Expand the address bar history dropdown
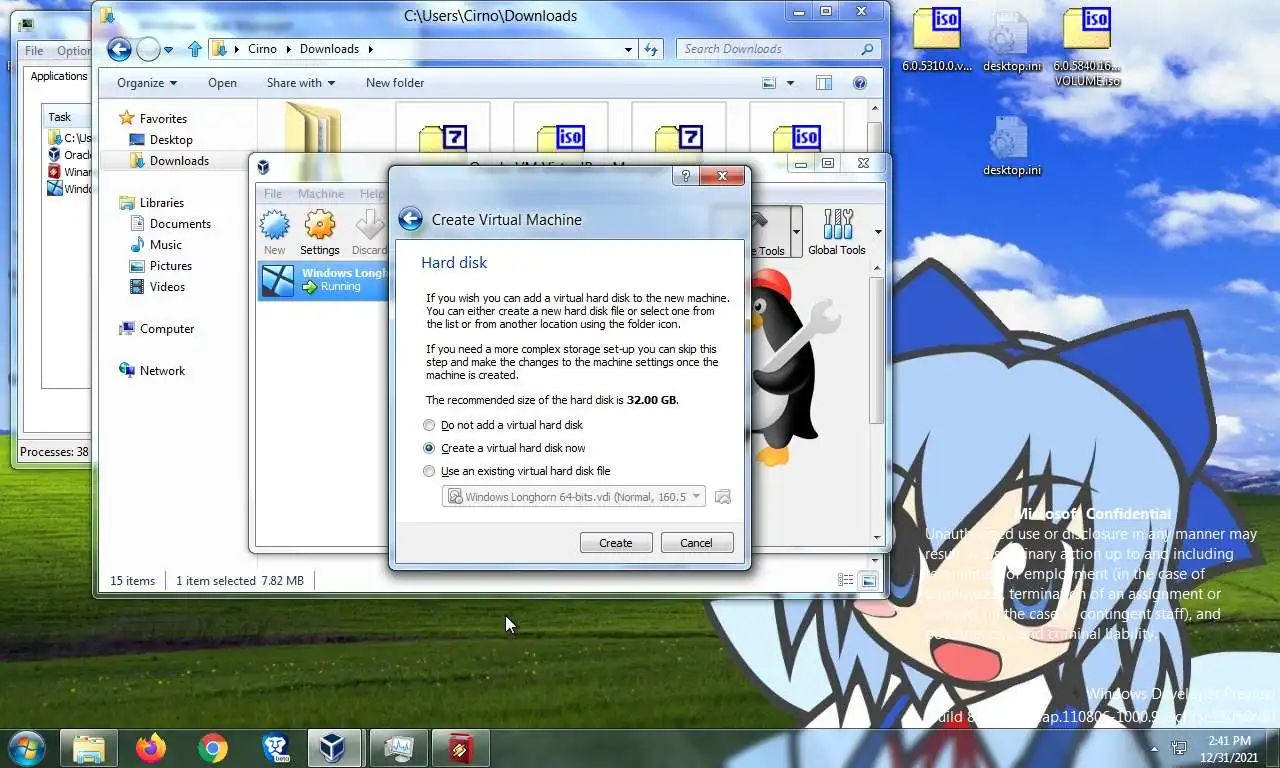 click(628, 49)
